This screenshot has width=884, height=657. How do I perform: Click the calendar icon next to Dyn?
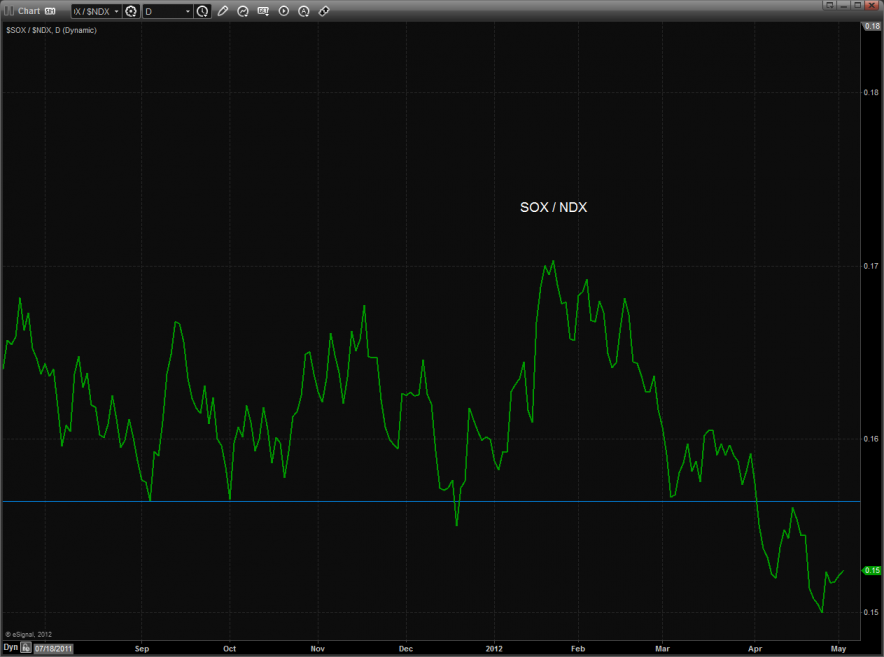click(27, 648)
